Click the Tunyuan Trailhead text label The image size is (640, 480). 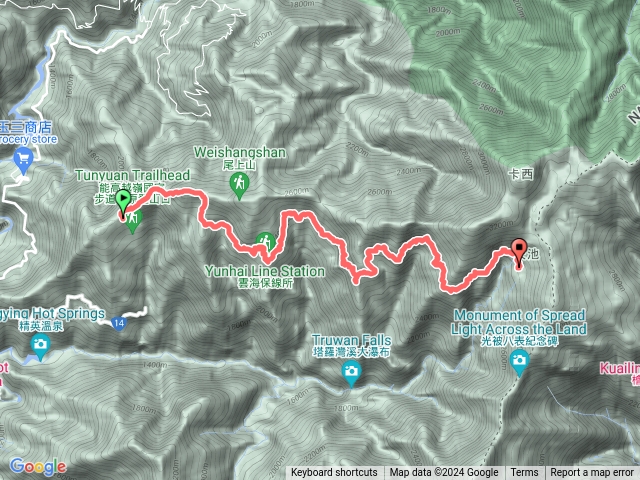133,175
